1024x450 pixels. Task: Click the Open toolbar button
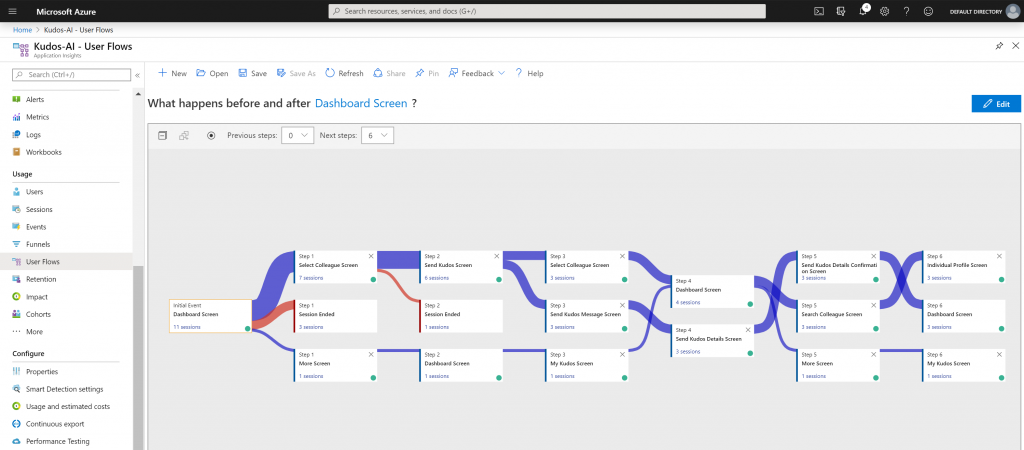point(212,73)
